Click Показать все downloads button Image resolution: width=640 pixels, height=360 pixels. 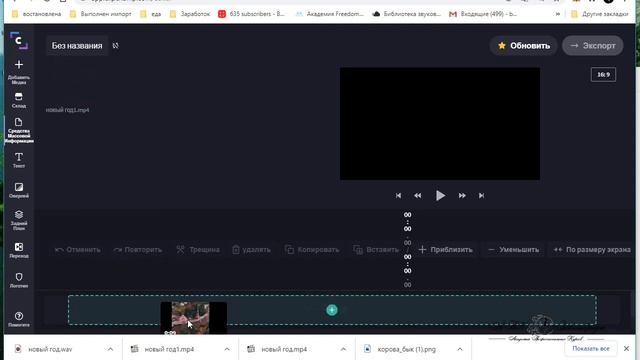591,349
